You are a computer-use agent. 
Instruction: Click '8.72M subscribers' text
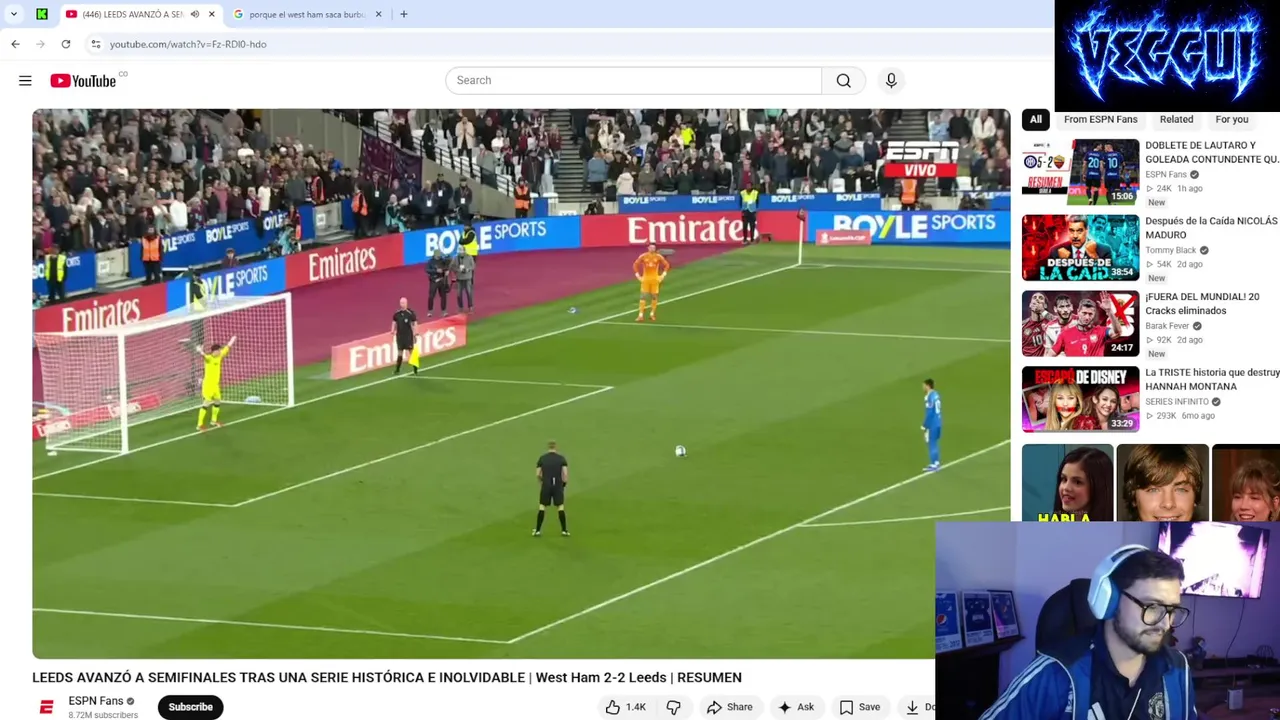pos(103,715)
